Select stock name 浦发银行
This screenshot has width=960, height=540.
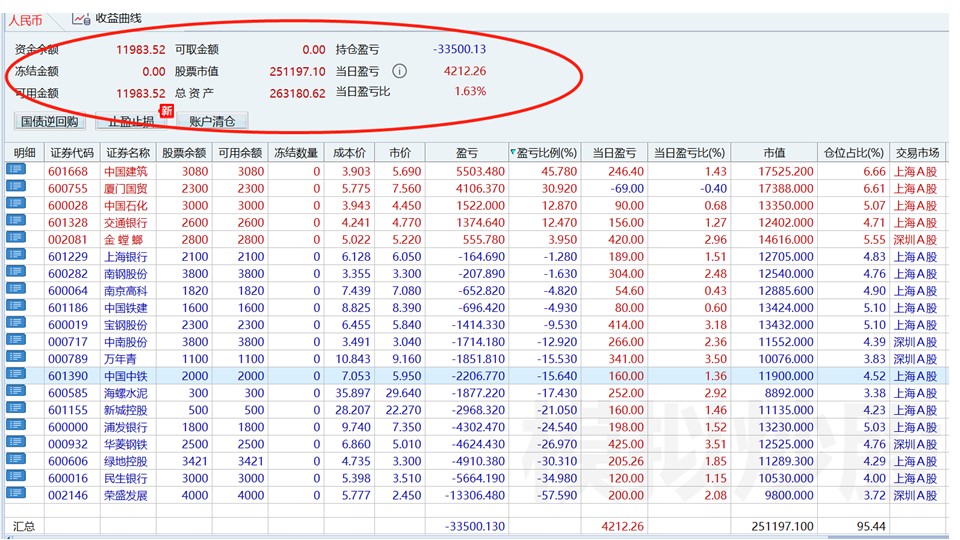pos(126,427)
